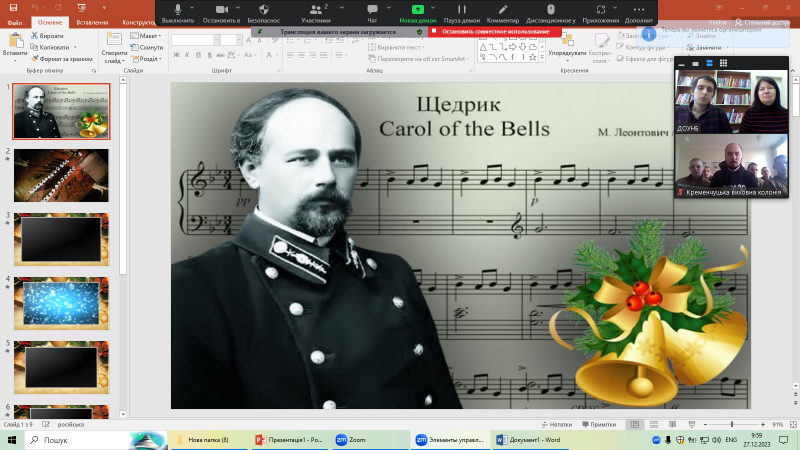The height and width of the screenshot is (450, 800).
Task: Start slideshow from Quick Access Toolbar
Action: [82, 8]
